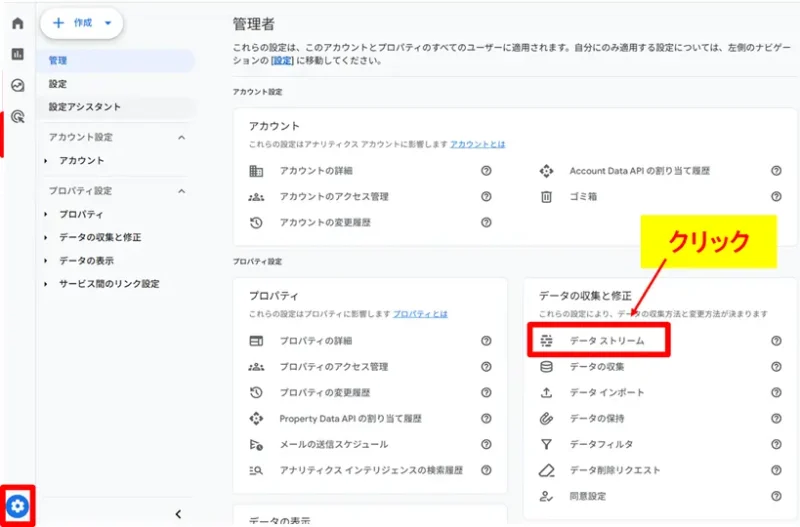Click アナリティクス インテリジェンスの検索履歴 icon

[x=256, y=470]
